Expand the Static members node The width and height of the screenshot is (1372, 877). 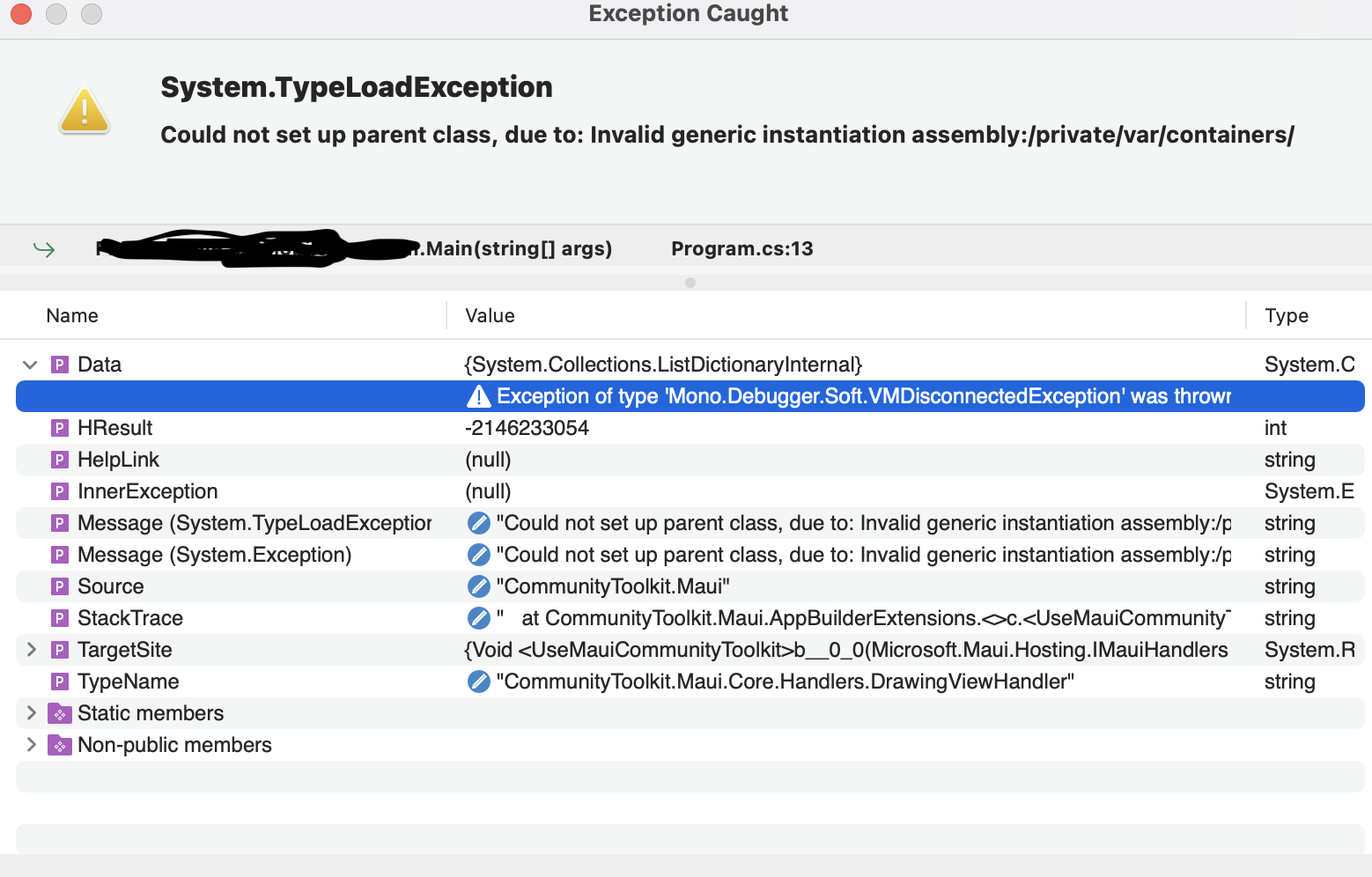(x=32, y=713)
